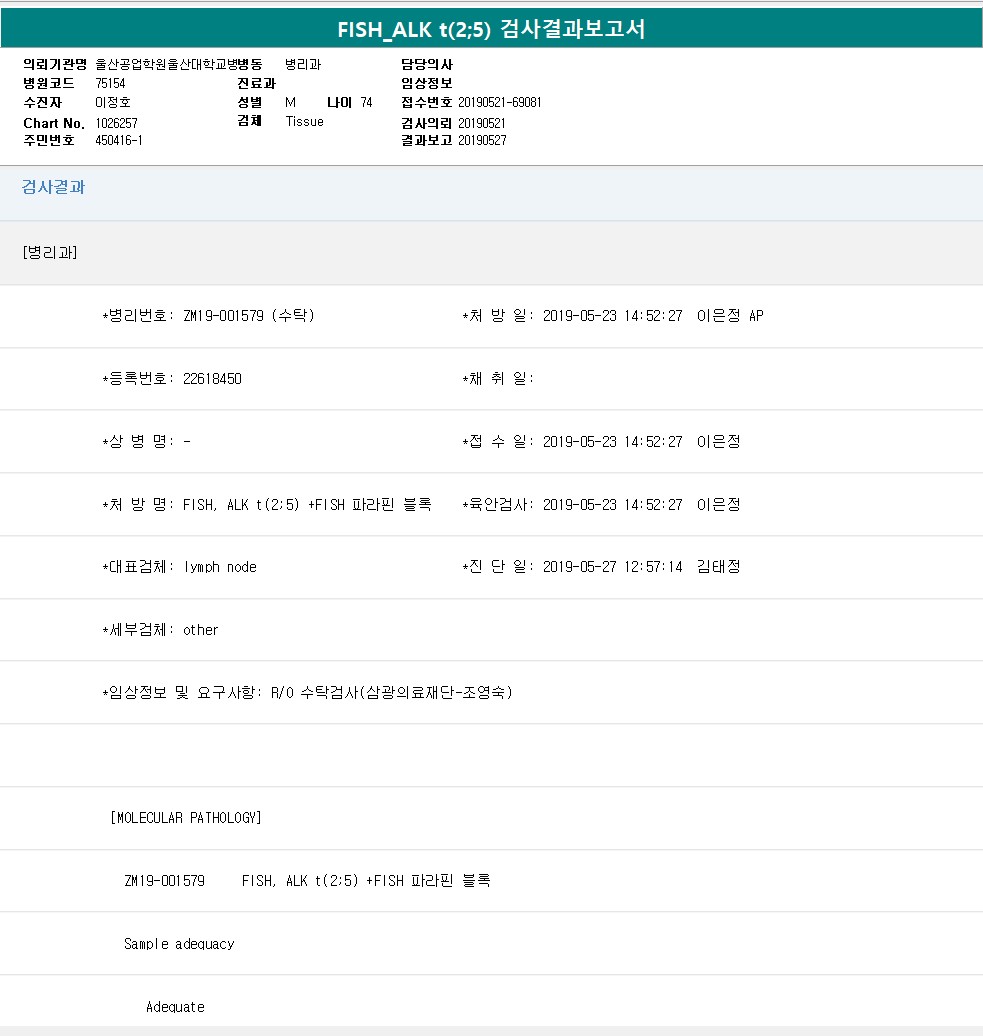The width and height of the screenshot is (983, 1036).
Task: Select 임상정보 및 요구사항 R/O 수탁검사 line
Action: (308, 692)
